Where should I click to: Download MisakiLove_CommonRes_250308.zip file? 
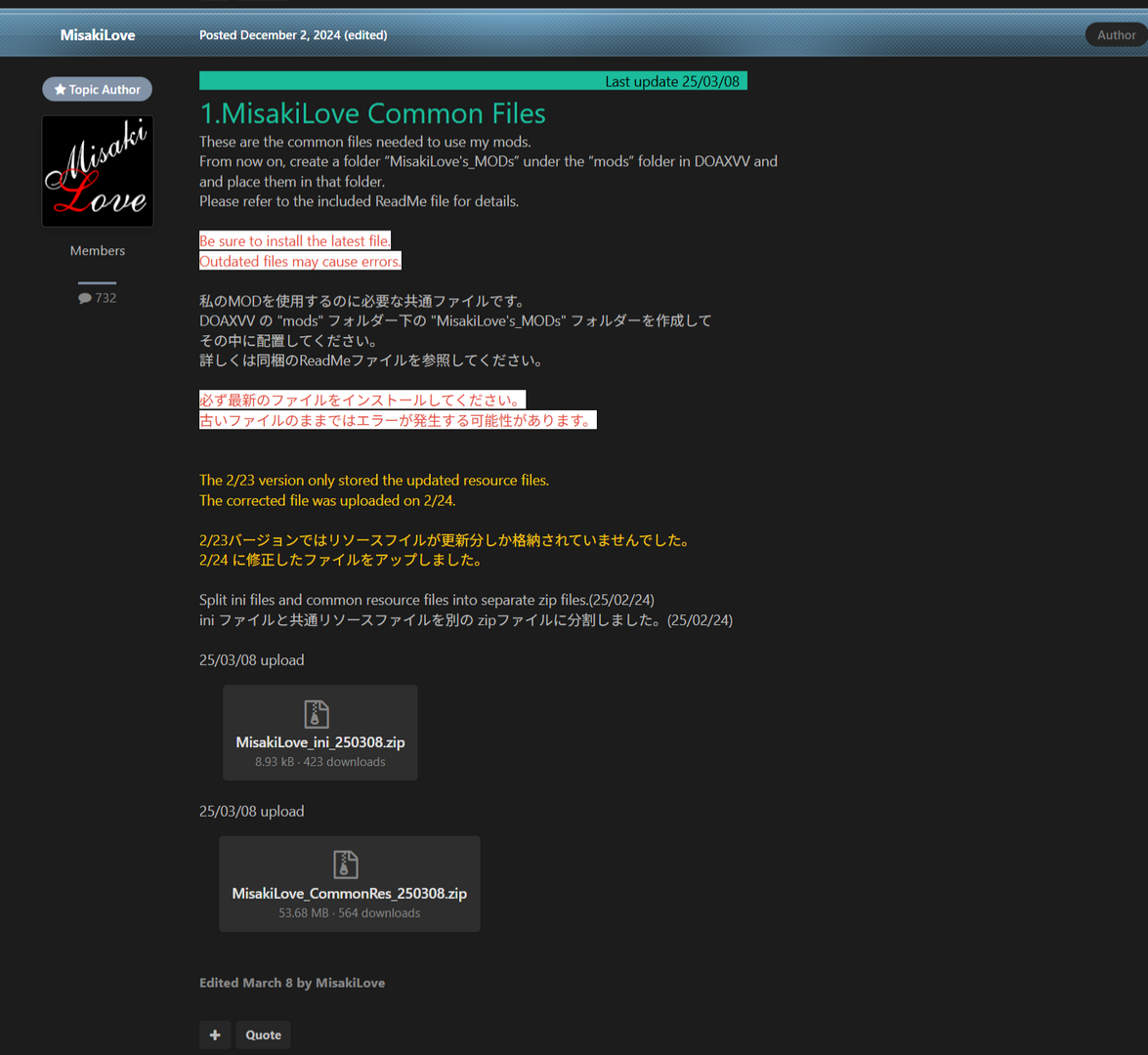(x=349, y=894)
